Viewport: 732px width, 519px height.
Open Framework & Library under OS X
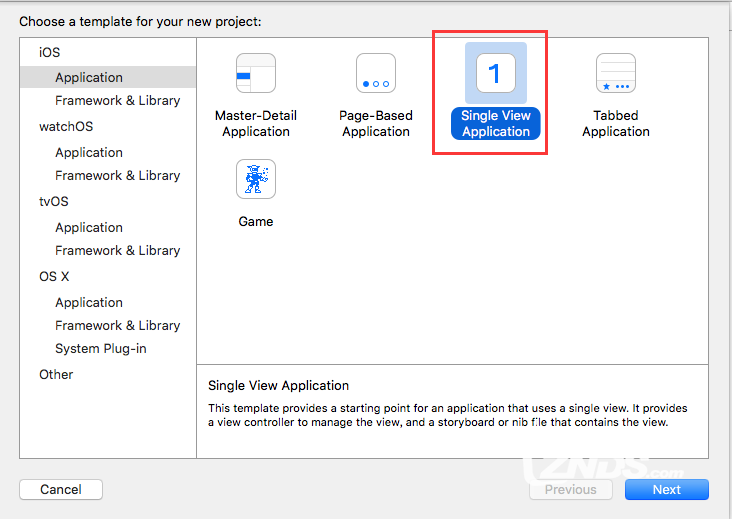tap(118, 325)
